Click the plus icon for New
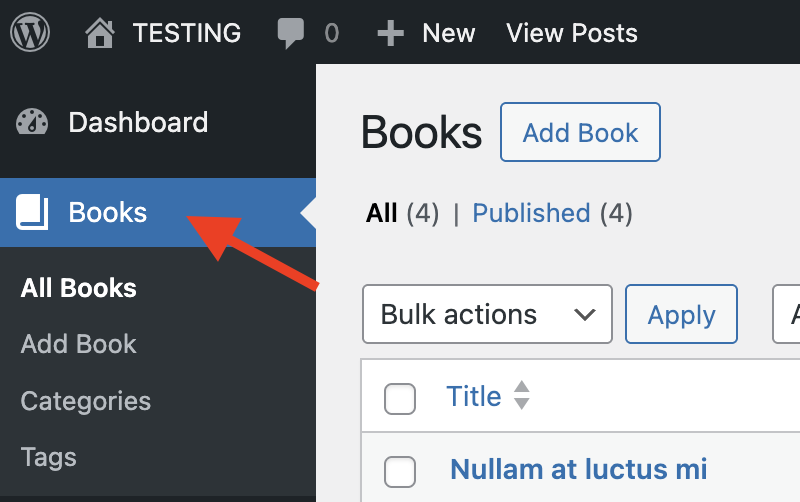This screenshot has height=502, width=800. [390, 34]
